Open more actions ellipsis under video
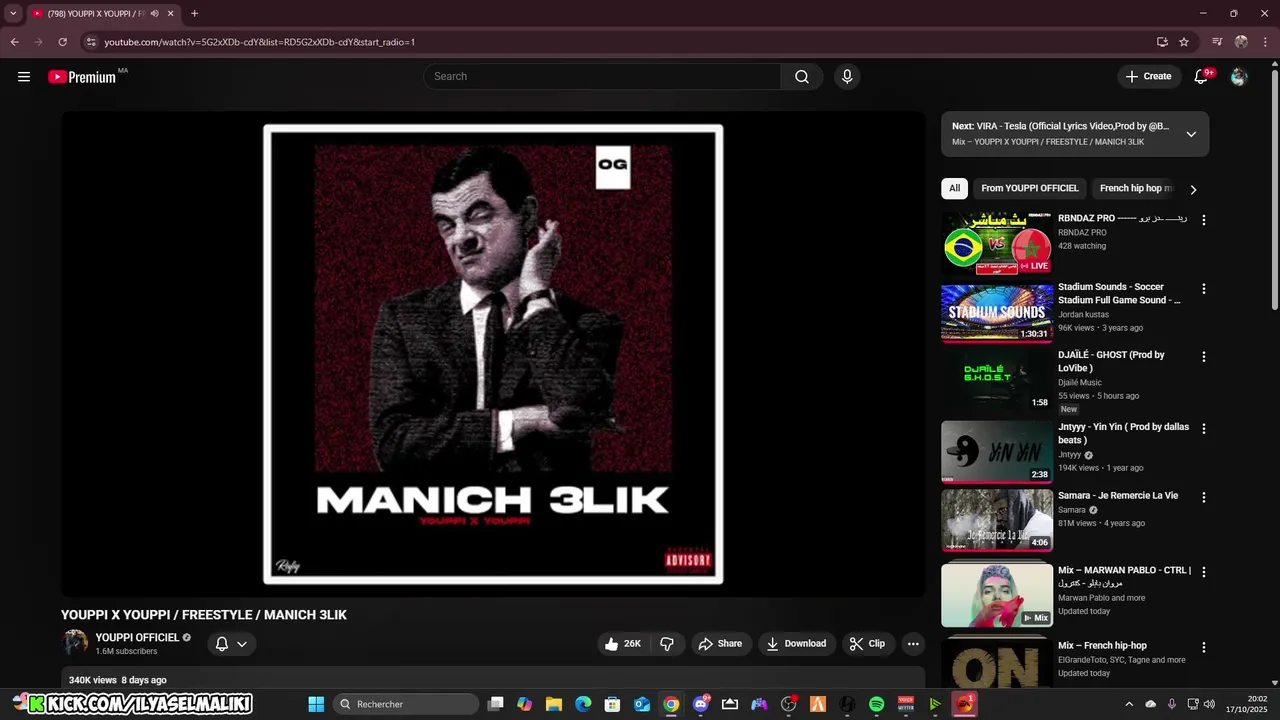This screenshot has height=720, width=1280. pyautogui.click(x=913, y=644)
